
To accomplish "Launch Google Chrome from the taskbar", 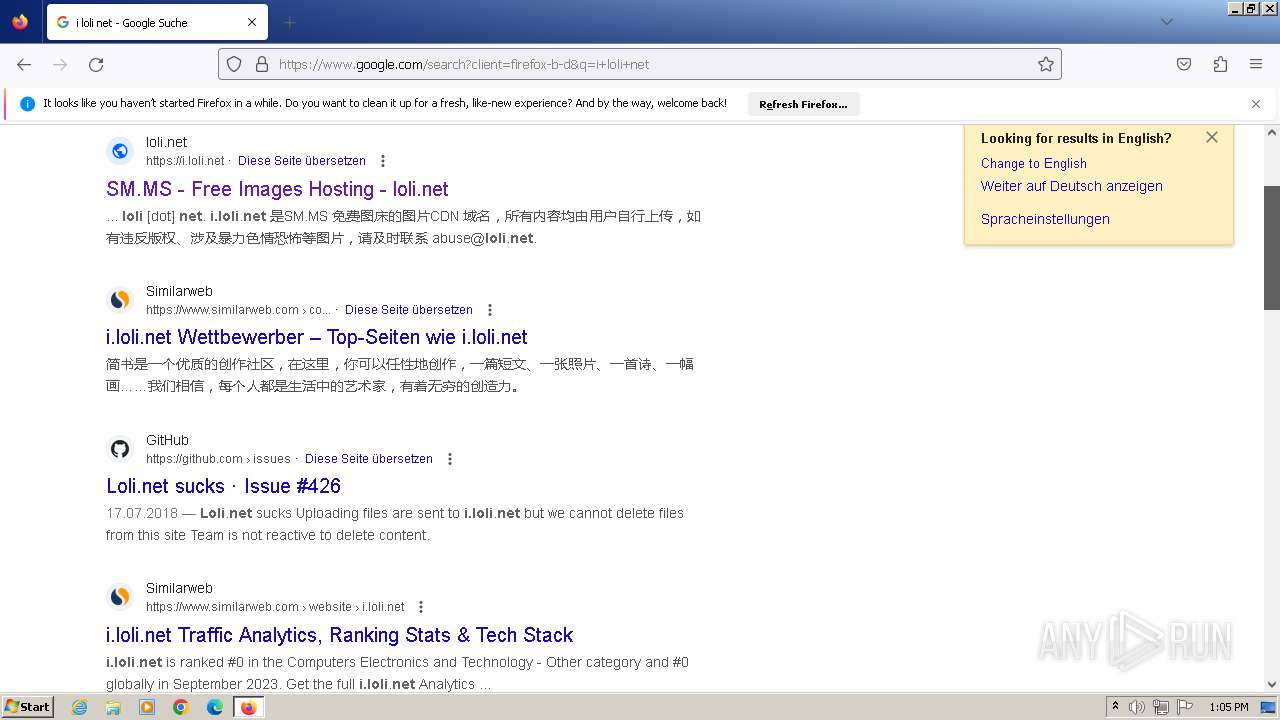I will click(x=181, y=707).
